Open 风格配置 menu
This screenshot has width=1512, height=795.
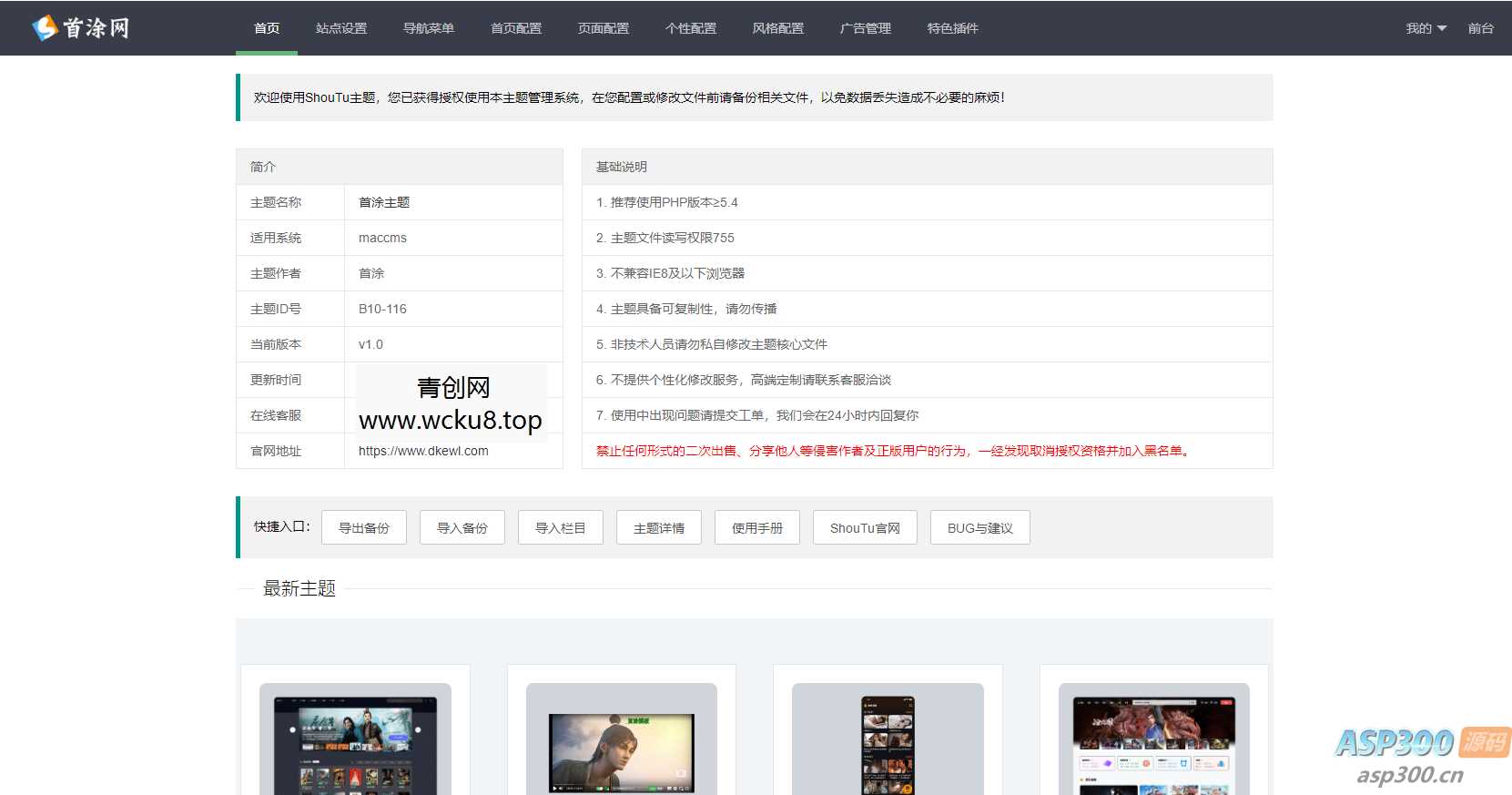778,28
